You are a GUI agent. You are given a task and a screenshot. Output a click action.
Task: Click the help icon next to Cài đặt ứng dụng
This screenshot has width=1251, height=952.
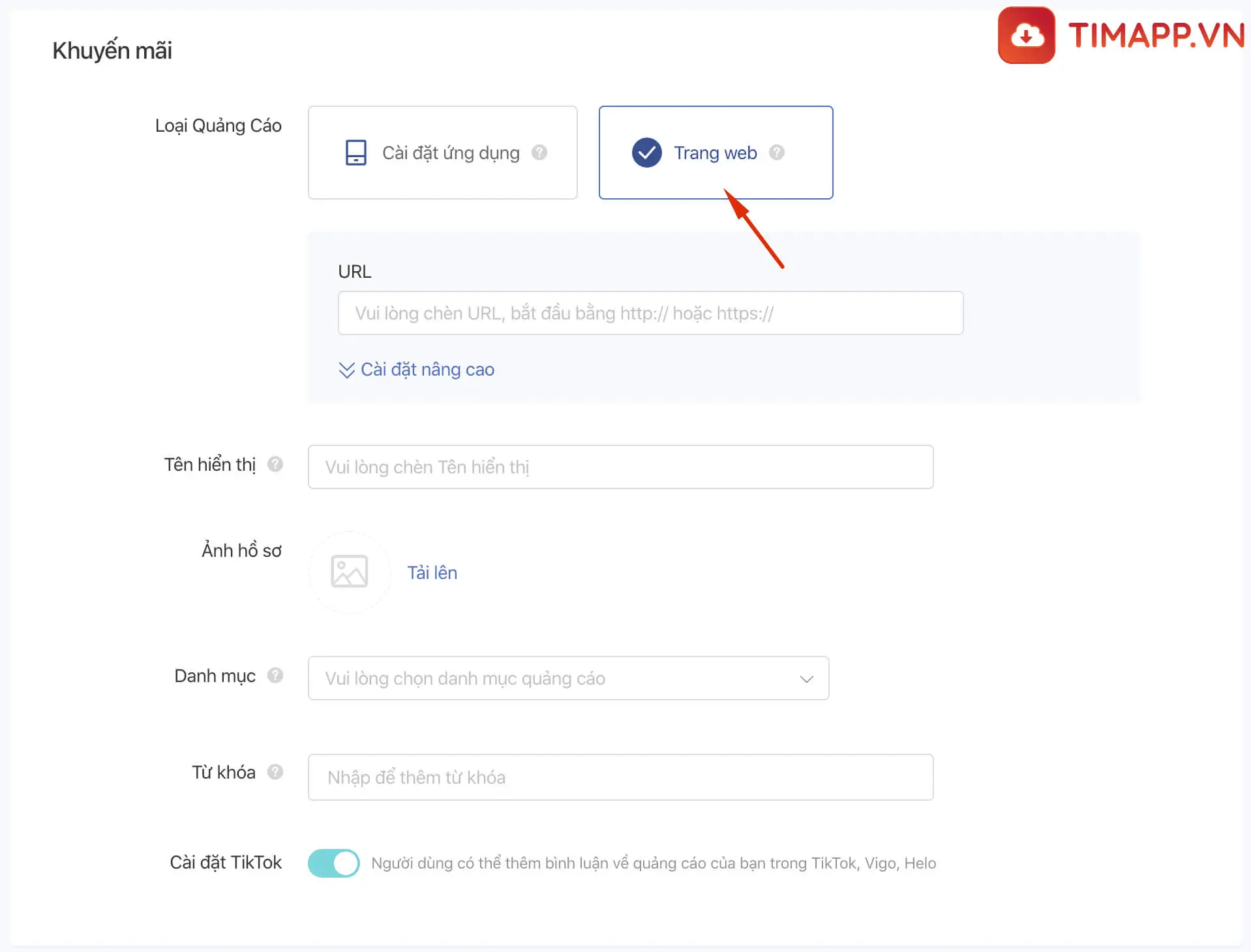pyautogui.click(x=539, y=153)
